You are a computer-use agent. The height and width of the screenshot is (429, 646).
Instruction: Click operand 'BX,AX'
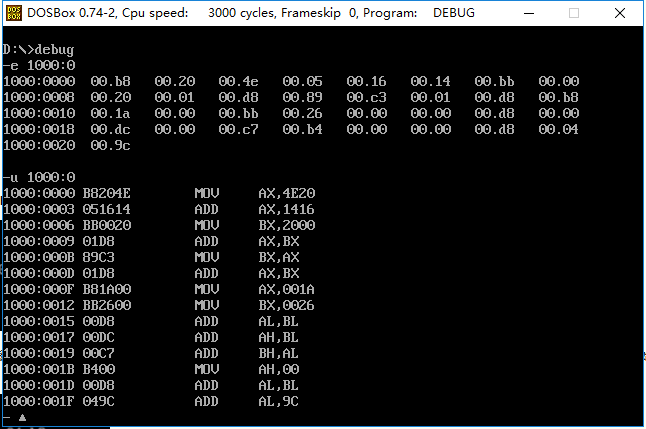point(279,258)
